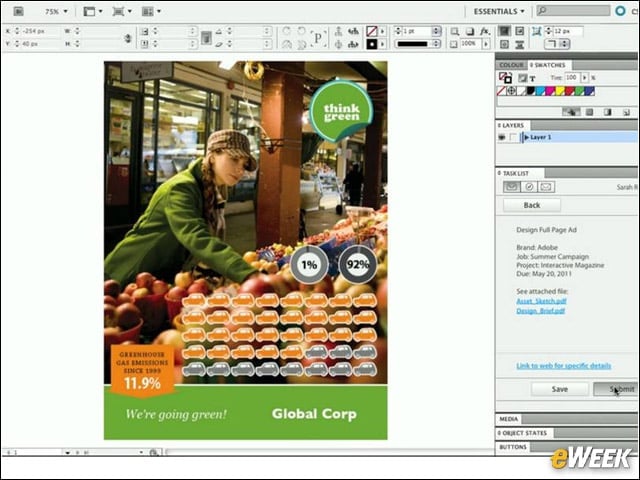Click the Go to Bridge icon in top bar
The height and width of the screenshot is (480, 640).
pyautogui.click(x=18, y=11)
